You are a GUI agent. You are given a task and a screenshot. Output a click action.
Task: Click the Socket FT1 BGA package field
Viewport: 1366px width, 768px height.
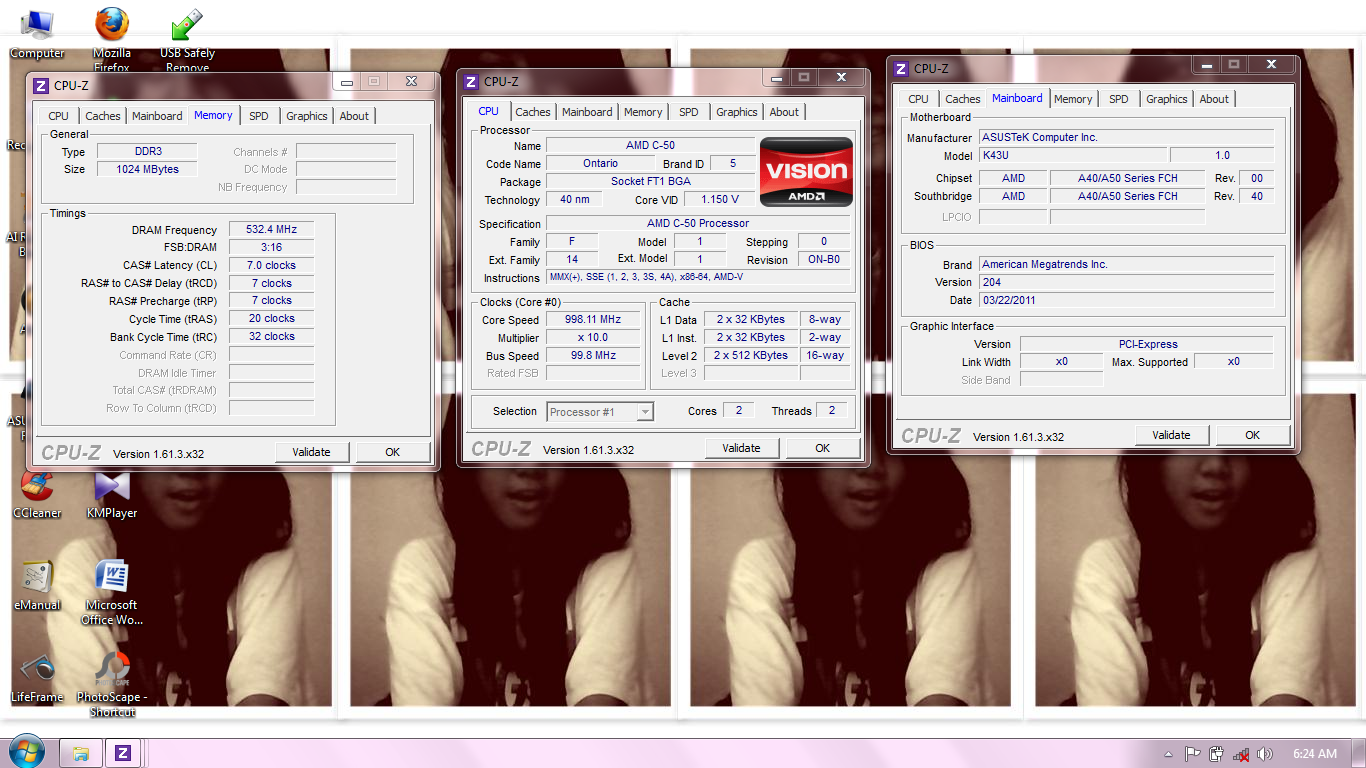pyautogui.click(x=650, y=182)
